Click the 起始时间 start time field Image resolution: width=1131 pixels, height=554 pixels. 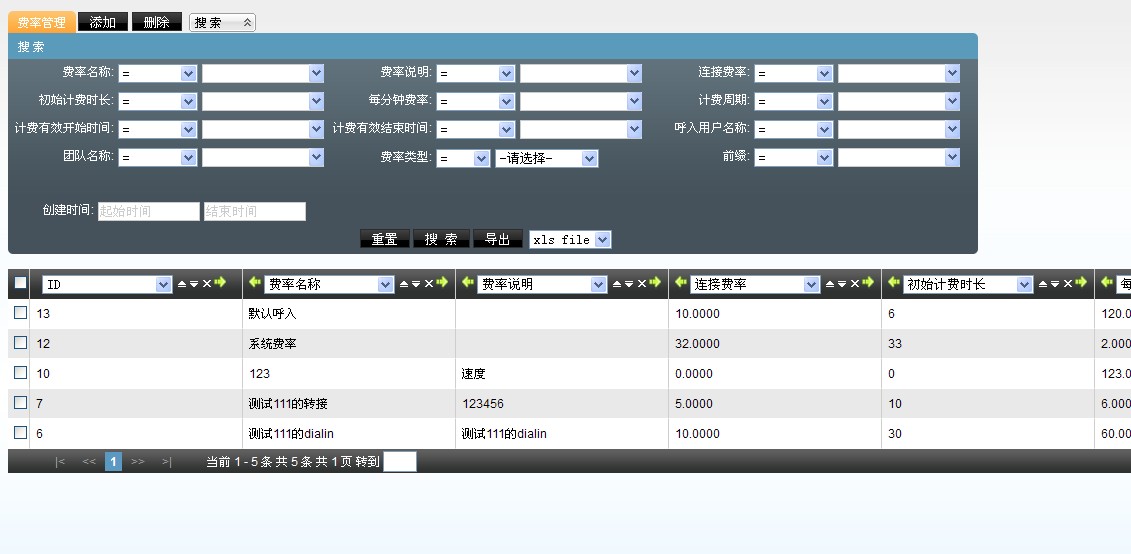pyautogui.click(x=148, y=212)
